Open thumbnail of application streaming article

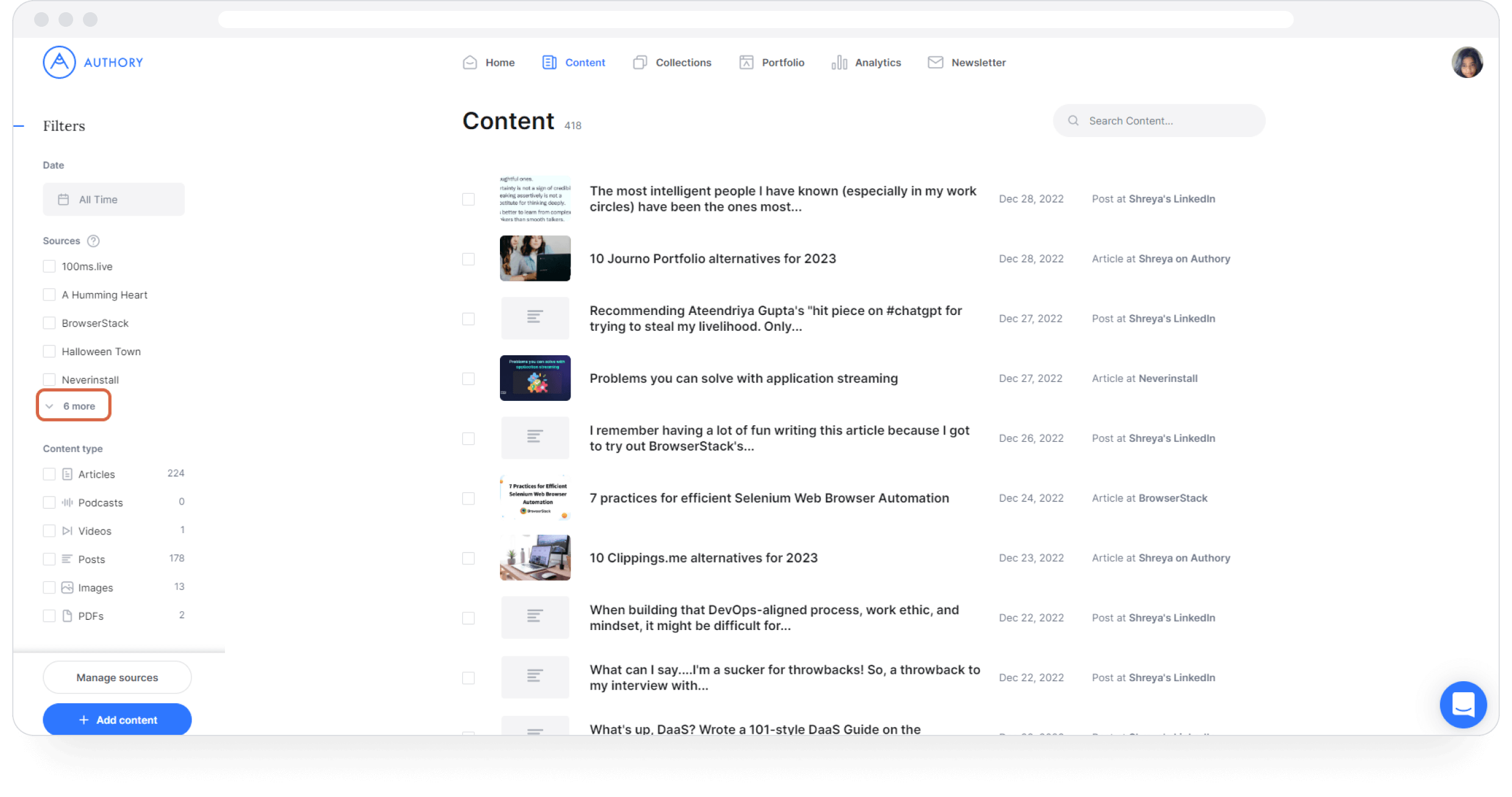535,378
